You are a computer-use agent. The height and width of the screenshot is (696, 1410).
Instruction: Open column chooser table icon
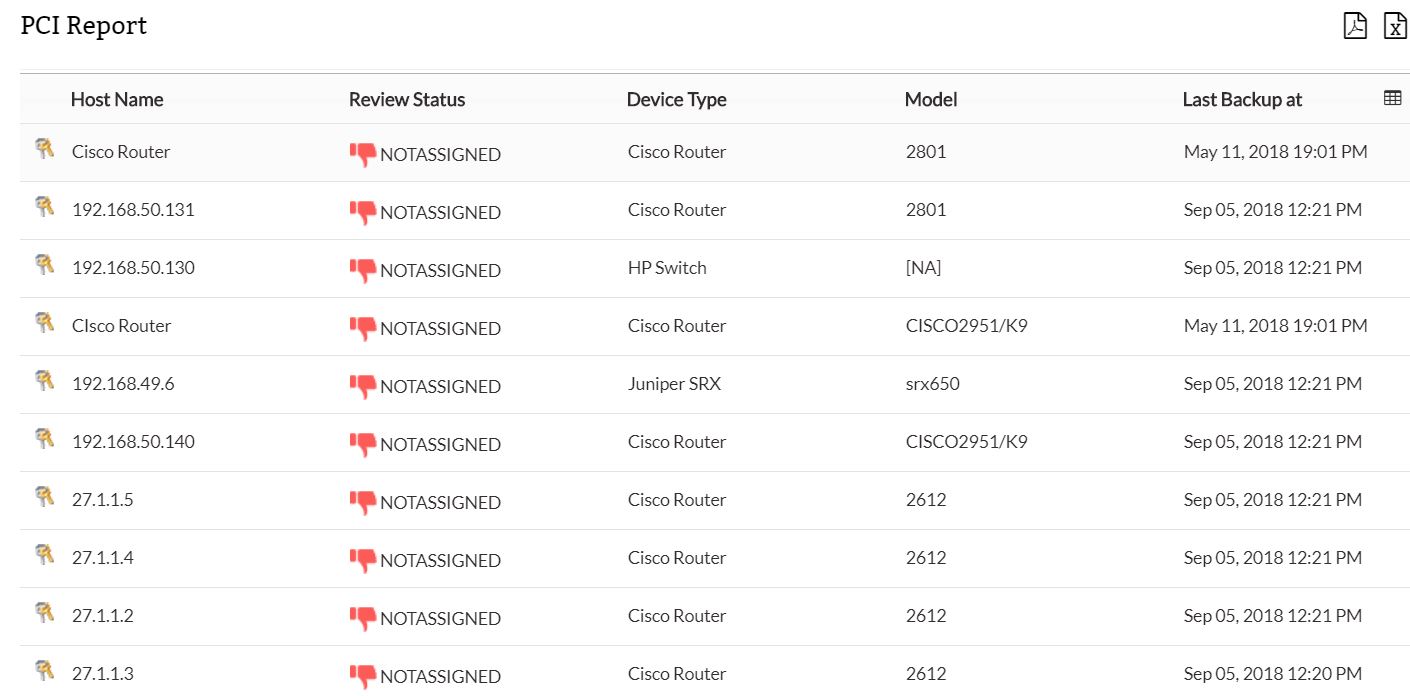[x=1392, y=98]
